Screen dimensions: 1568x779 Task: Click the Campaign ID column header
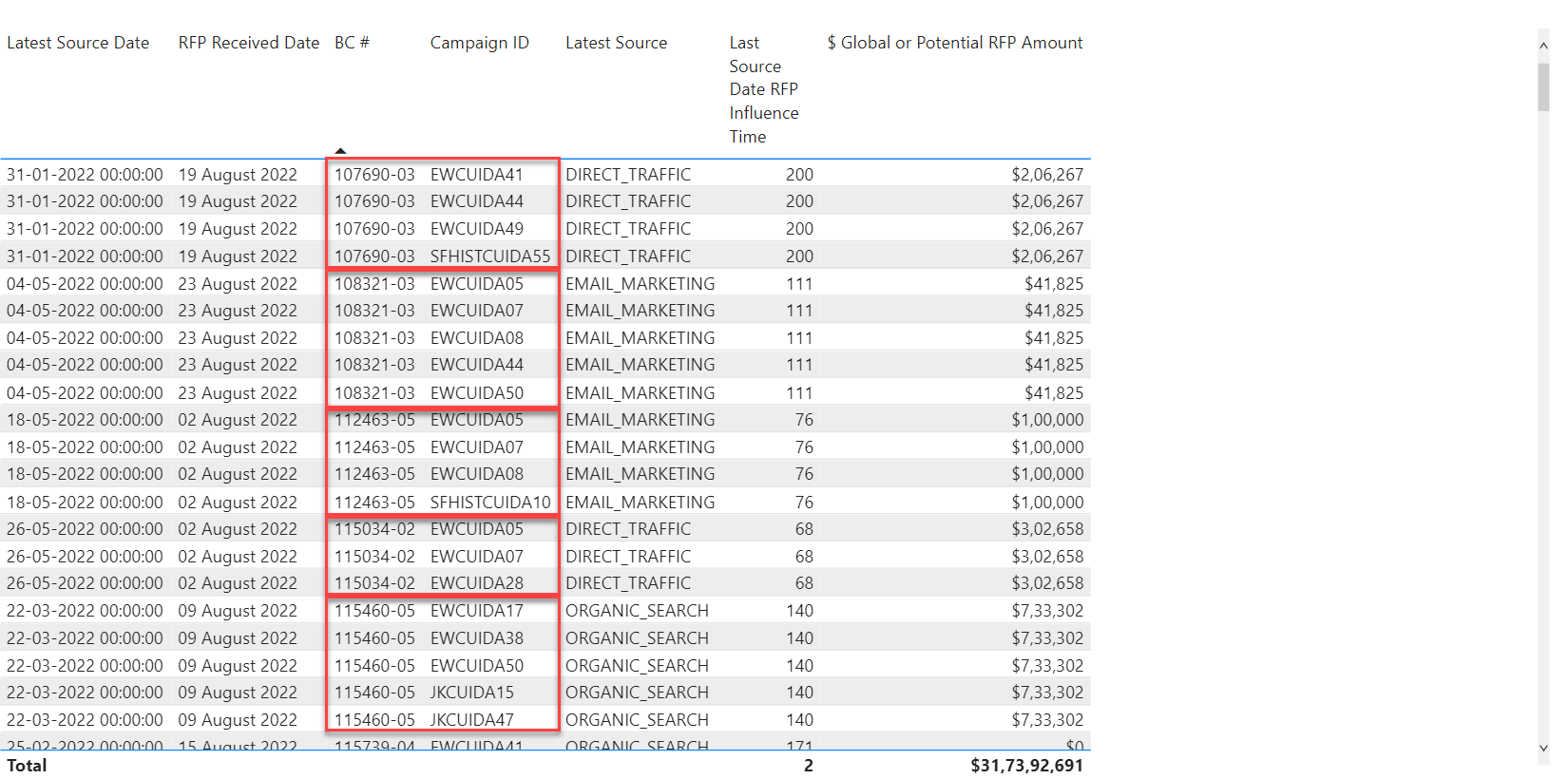(479, 43)
